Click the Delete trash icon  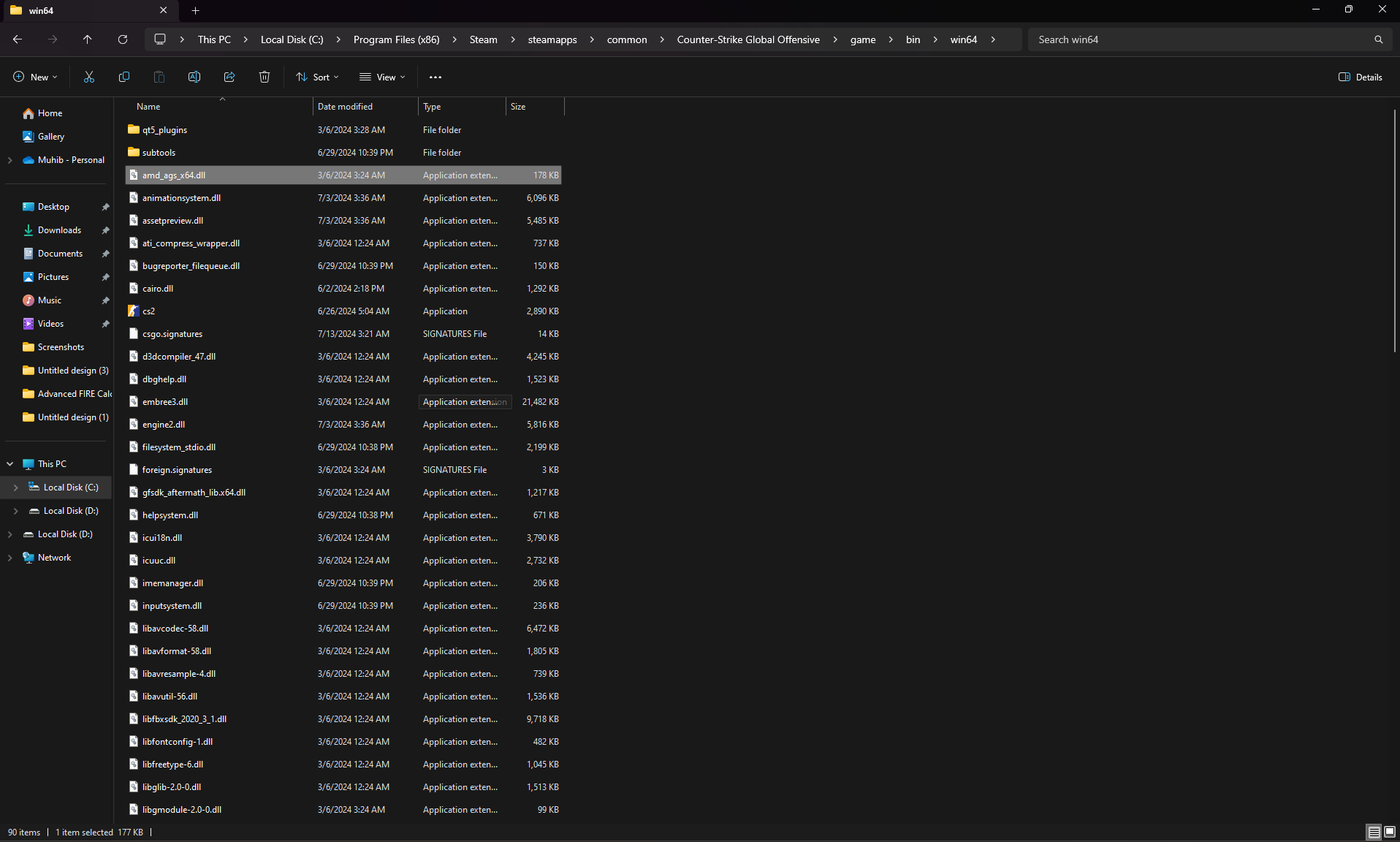(265, 77)
